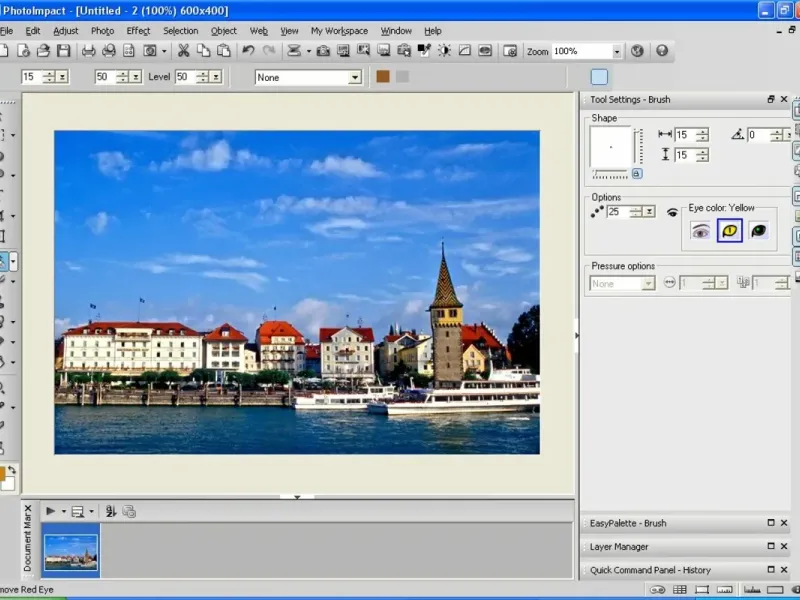Expand the EasyPalette - Brush panel
This screenshot has width=800, height=600.
click(x=771, y=523)
